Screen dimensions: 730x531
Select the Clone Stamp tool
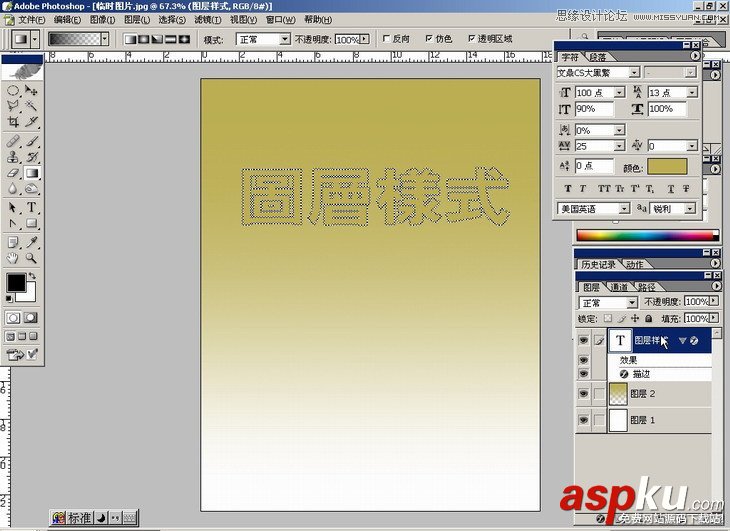[x=13, y=157]
